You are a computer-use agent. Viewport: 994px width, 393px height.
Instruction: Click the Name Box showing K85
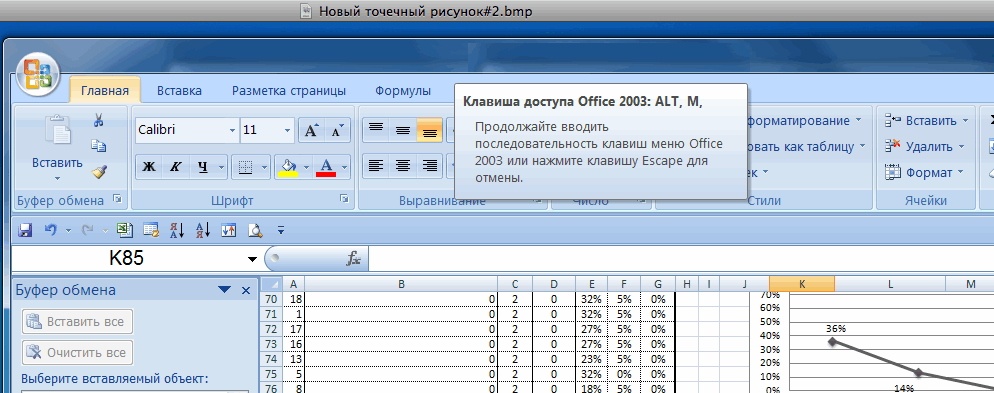(127, 259)
